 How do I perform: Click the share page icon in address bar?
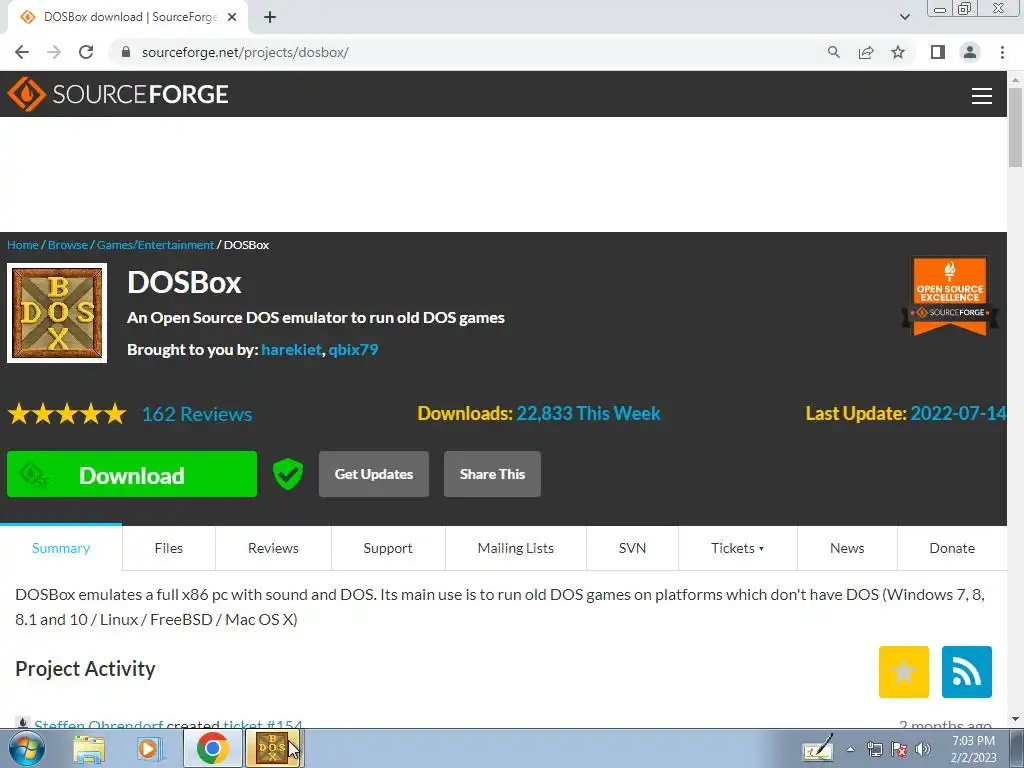pos(866,52)
